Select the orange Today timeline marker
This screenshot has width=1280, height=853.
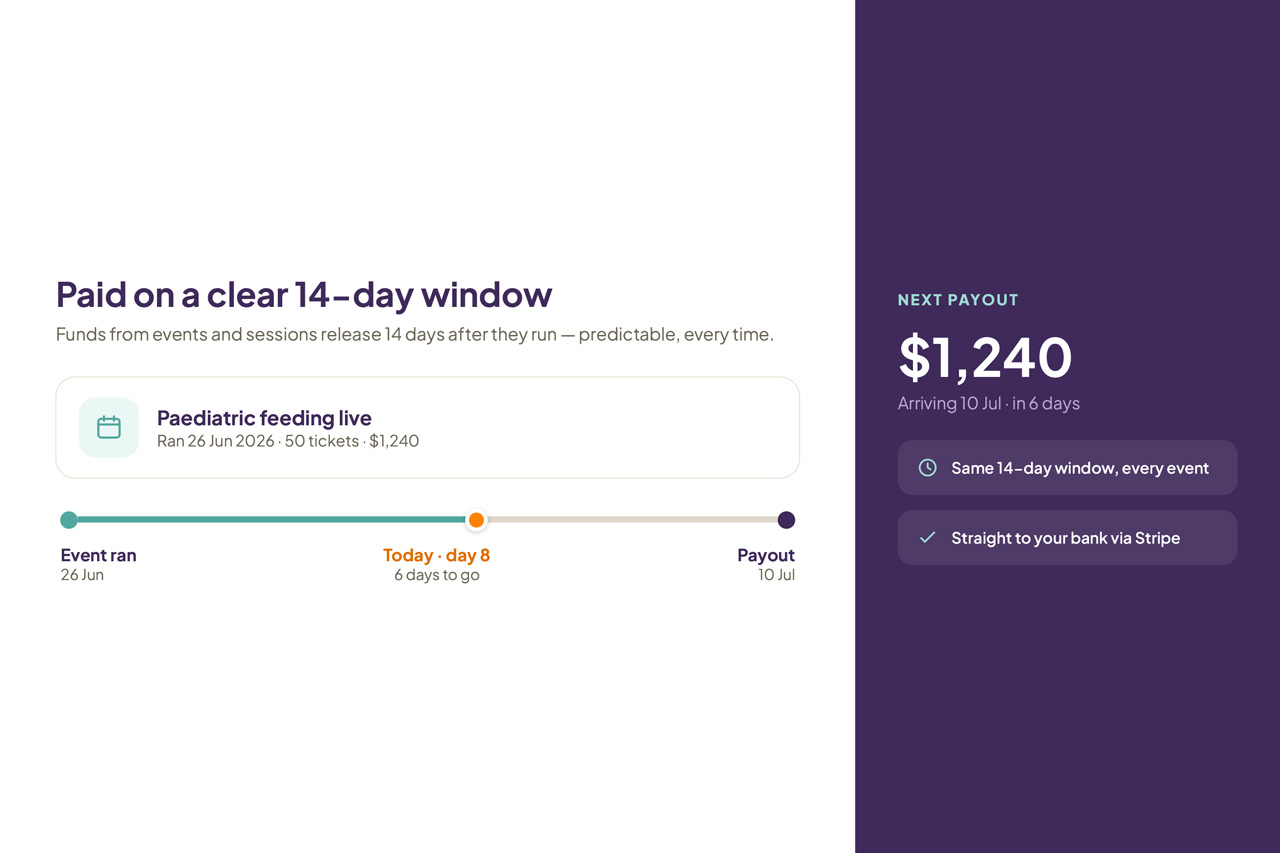point(477,520)
